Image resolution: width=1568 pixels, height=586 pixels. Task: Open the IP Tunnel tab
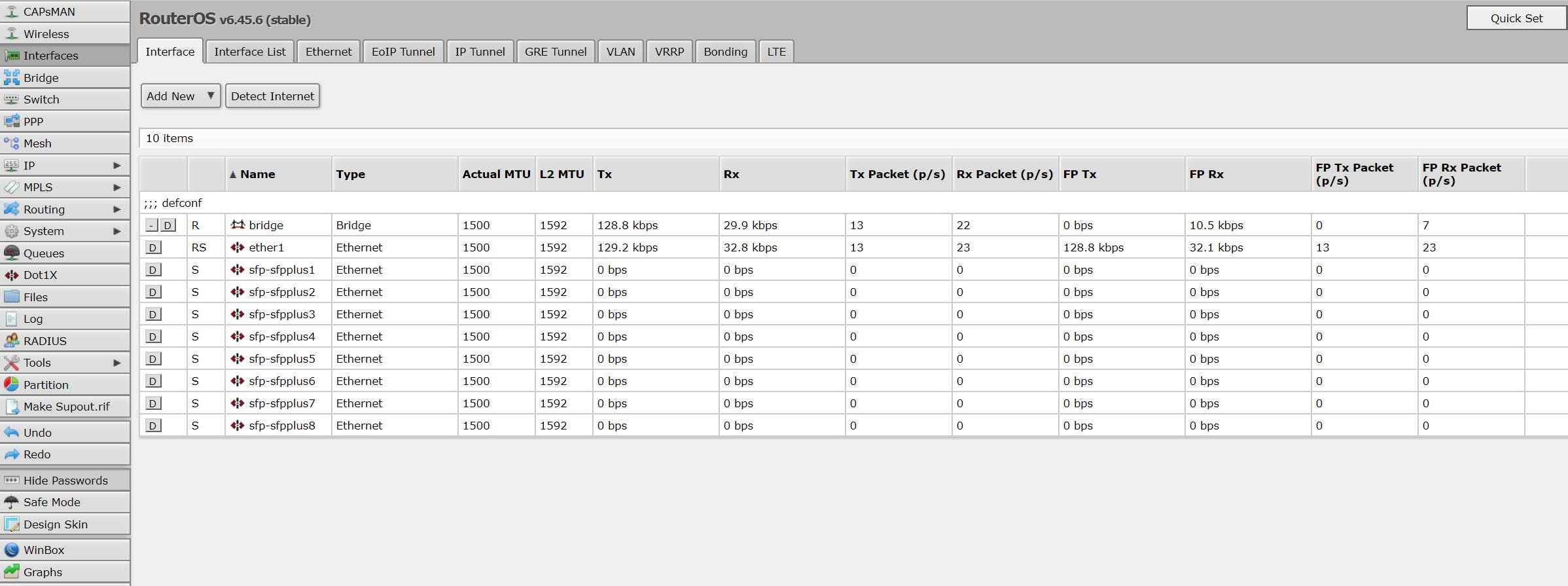(480, 52)
